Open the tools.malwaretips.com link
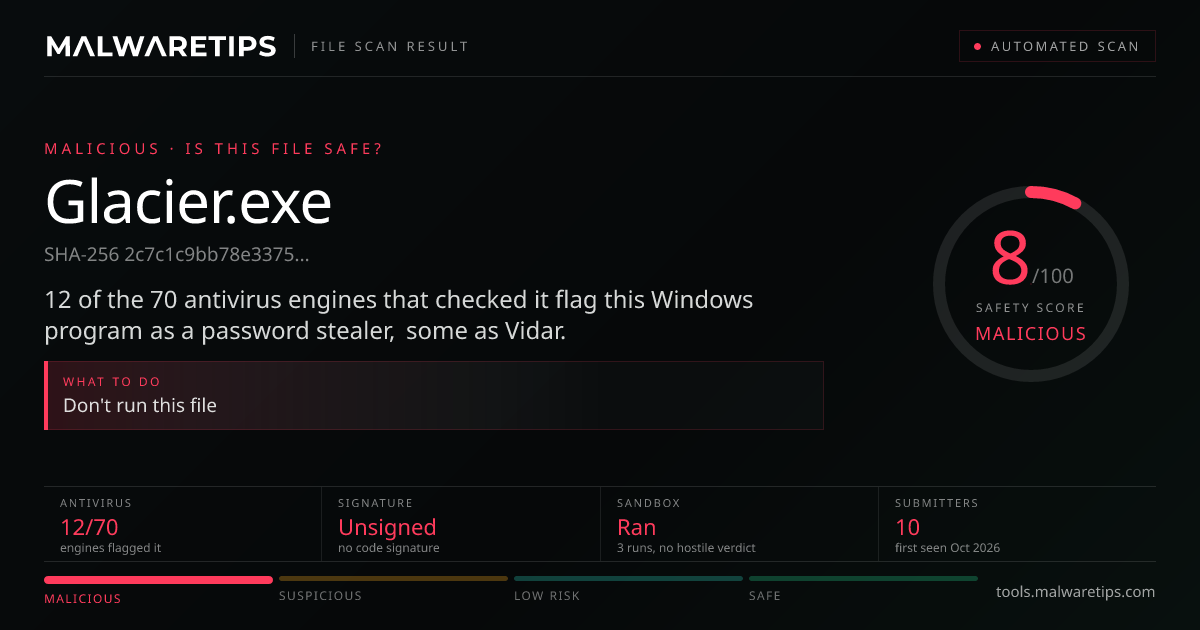This screenshot has height=630, width=1200. (x=1076, y=592)
